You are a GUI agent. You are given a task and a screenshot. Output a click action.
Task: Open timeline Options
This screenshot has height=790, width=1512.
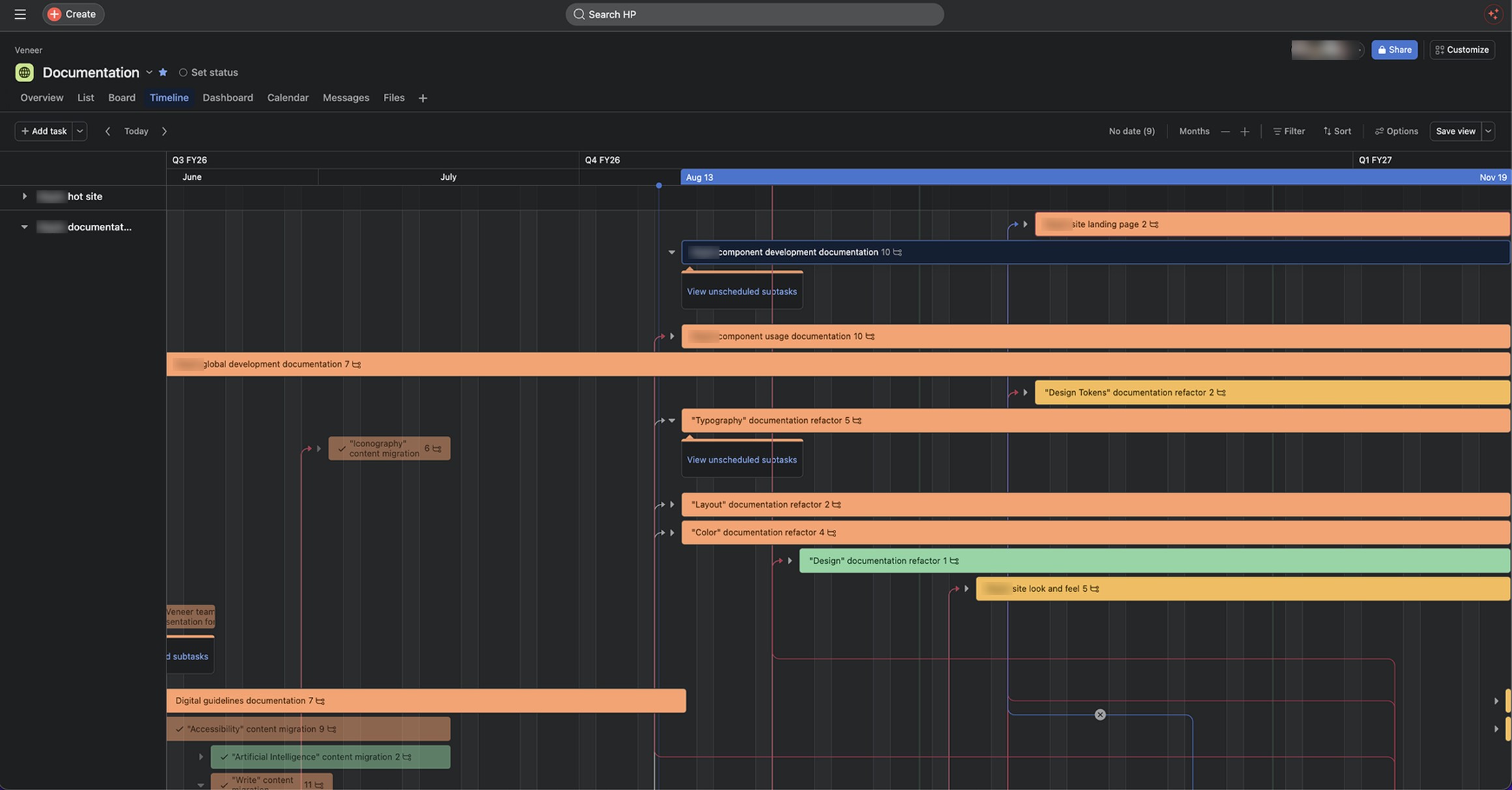[x=1397, y=131]
